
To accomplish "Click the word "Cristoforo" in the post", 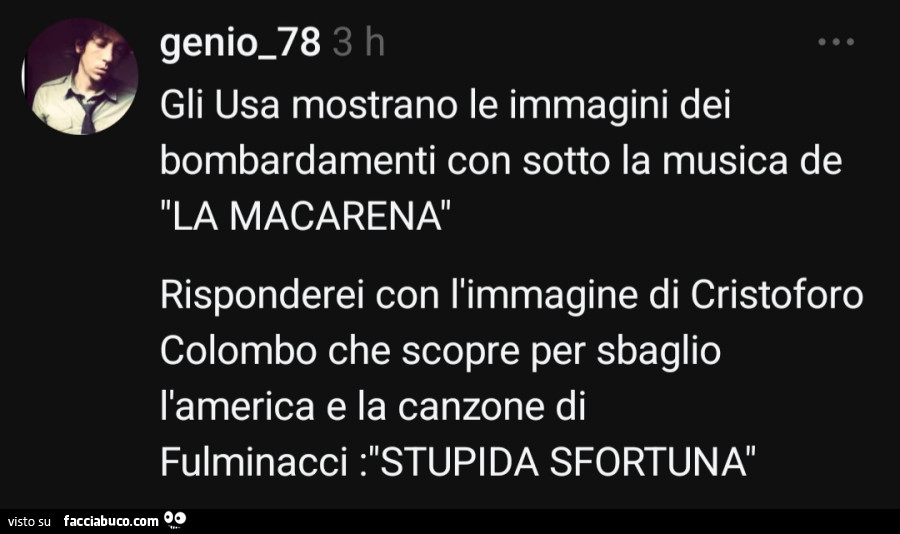I will click(x=777, y=295).
